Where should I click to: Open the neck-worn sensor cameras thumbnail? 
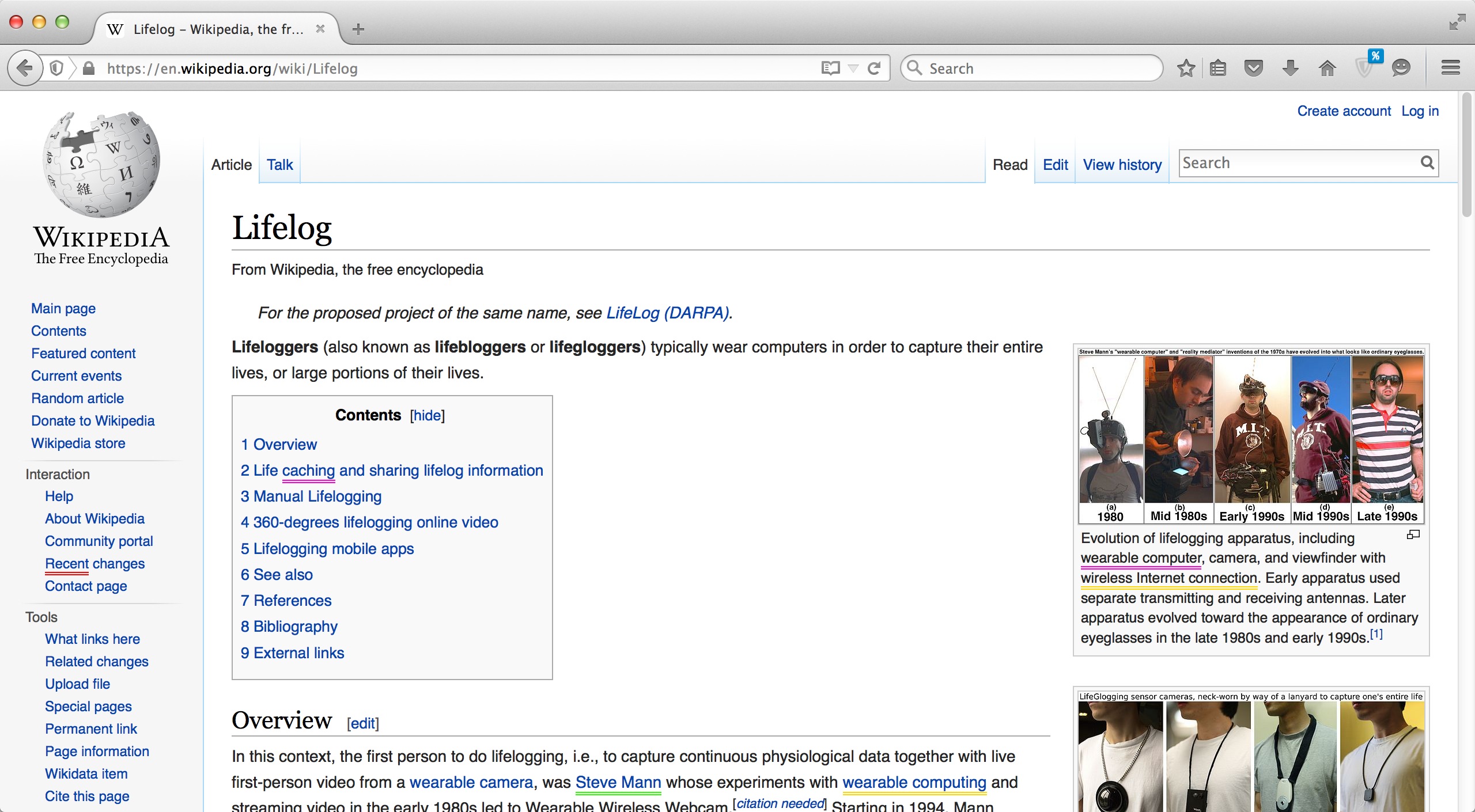pos(1251,752)
